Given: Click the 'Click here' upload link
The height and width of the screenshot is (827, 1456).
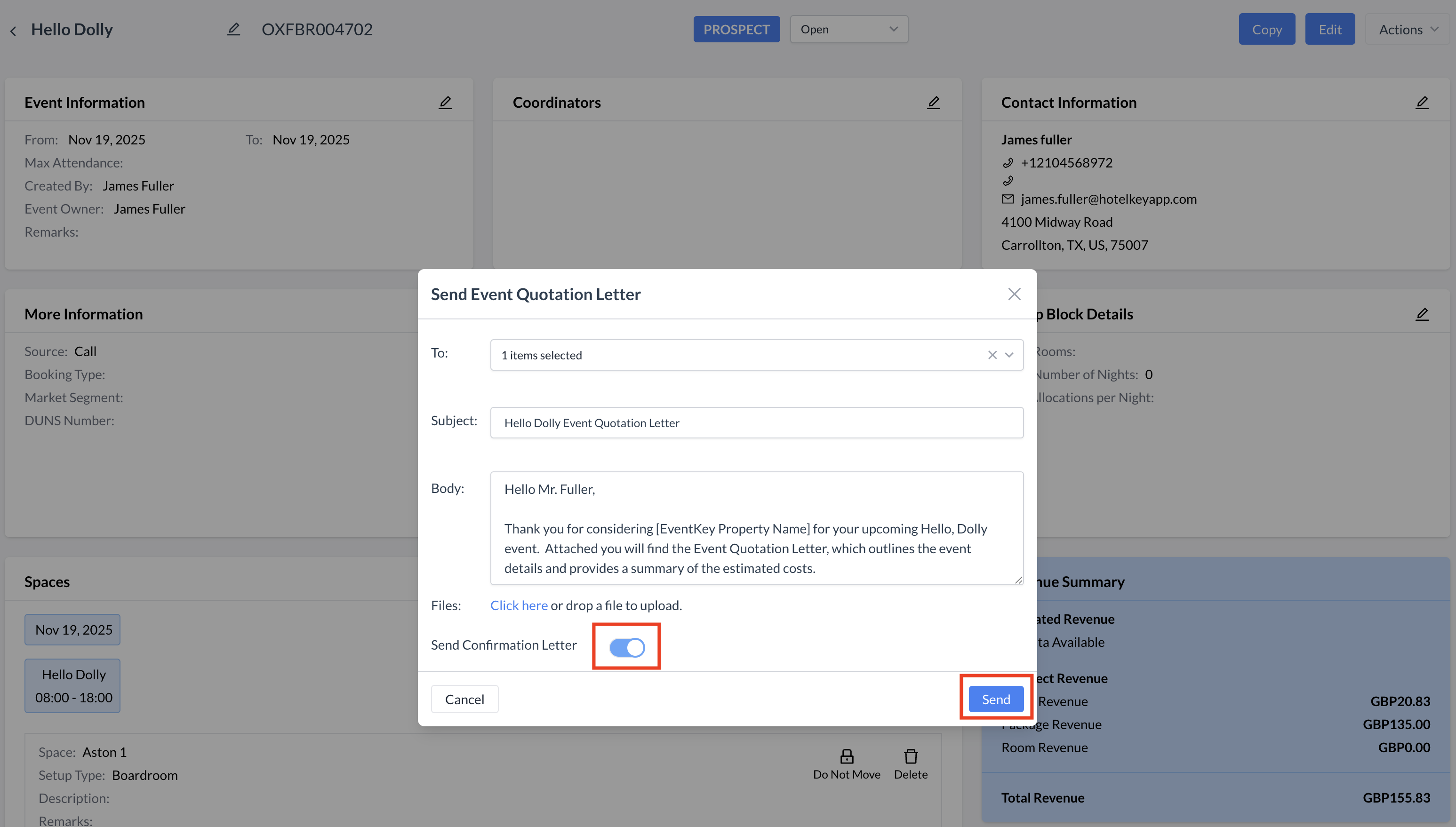Looking at the screenshot, I should [519, 605].
